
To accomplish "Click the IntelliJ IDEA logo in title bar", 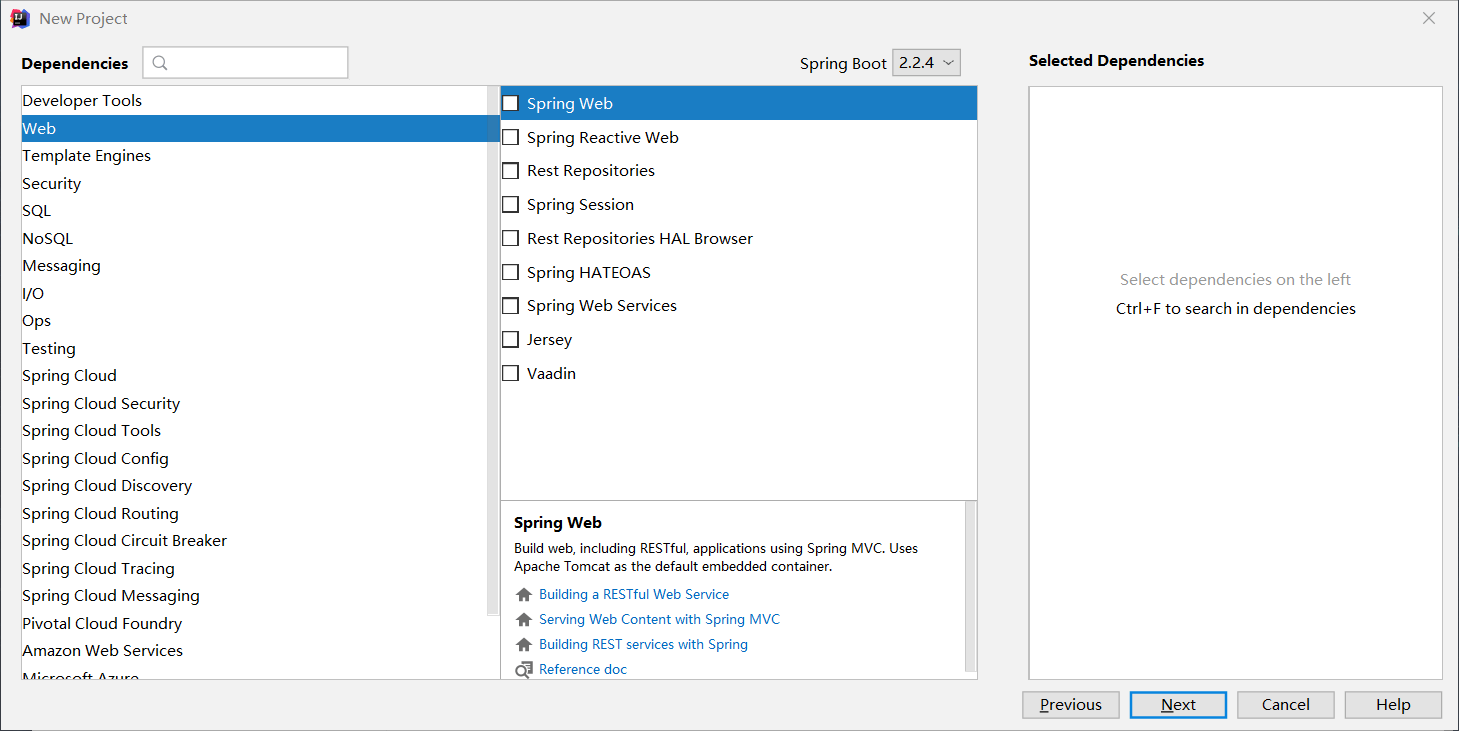I will click(x=20, y=18).
